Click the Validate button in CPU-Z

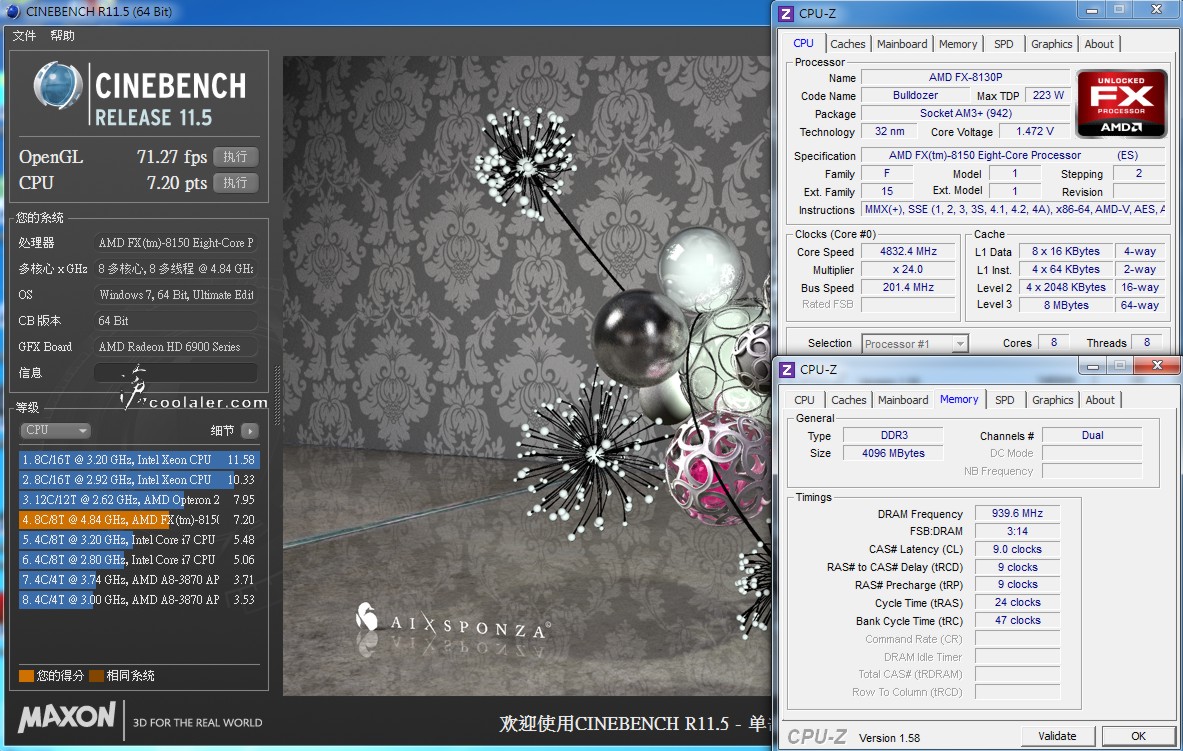(1057, 736)
